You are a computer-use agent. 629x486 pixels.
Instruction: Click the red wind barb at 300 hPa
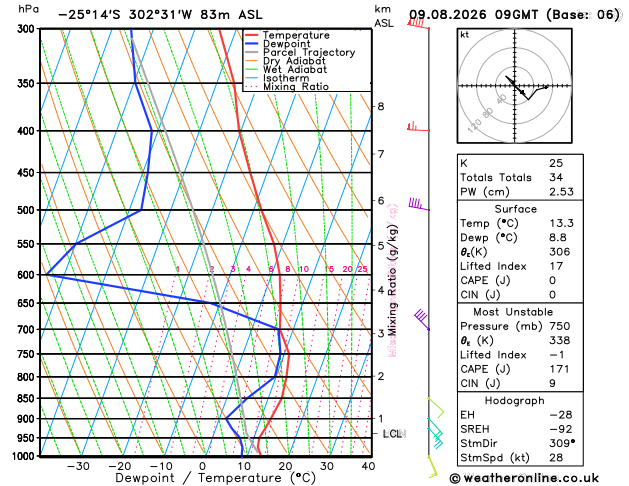(x=418, y=24)
